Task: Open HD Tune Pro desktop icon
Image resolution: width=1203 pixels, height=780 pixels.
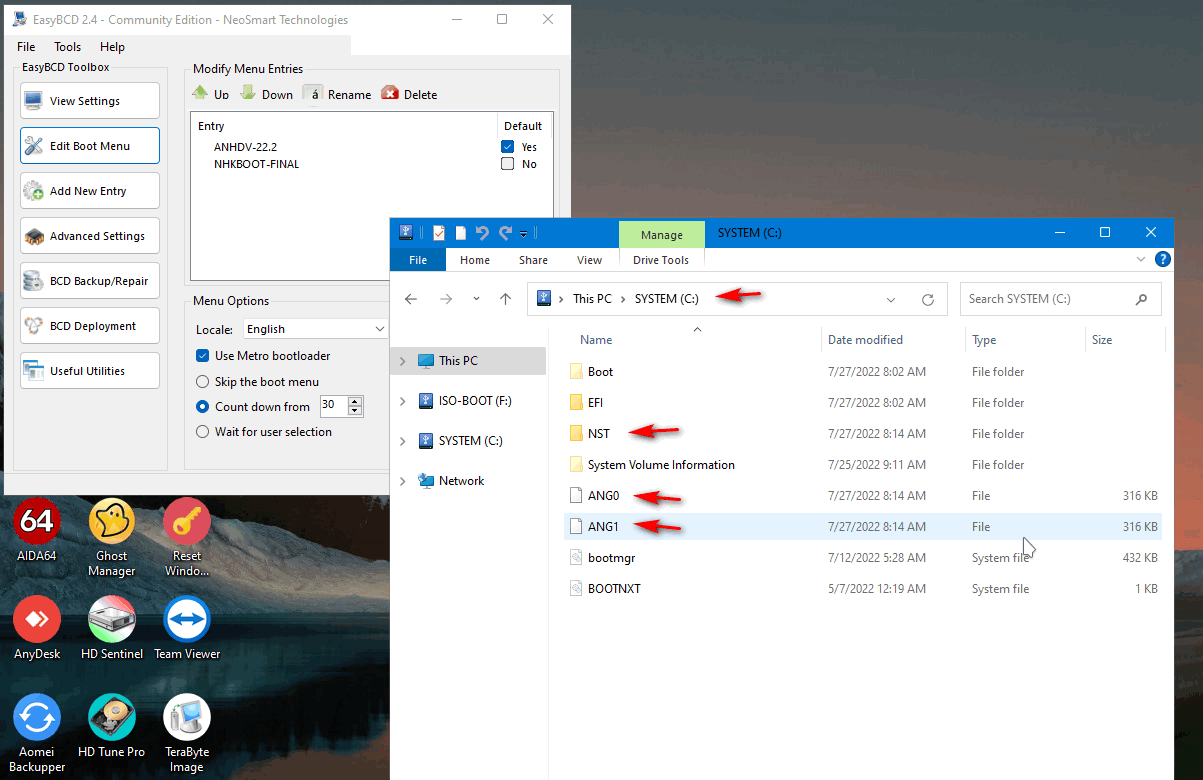Action: (112, 726)
